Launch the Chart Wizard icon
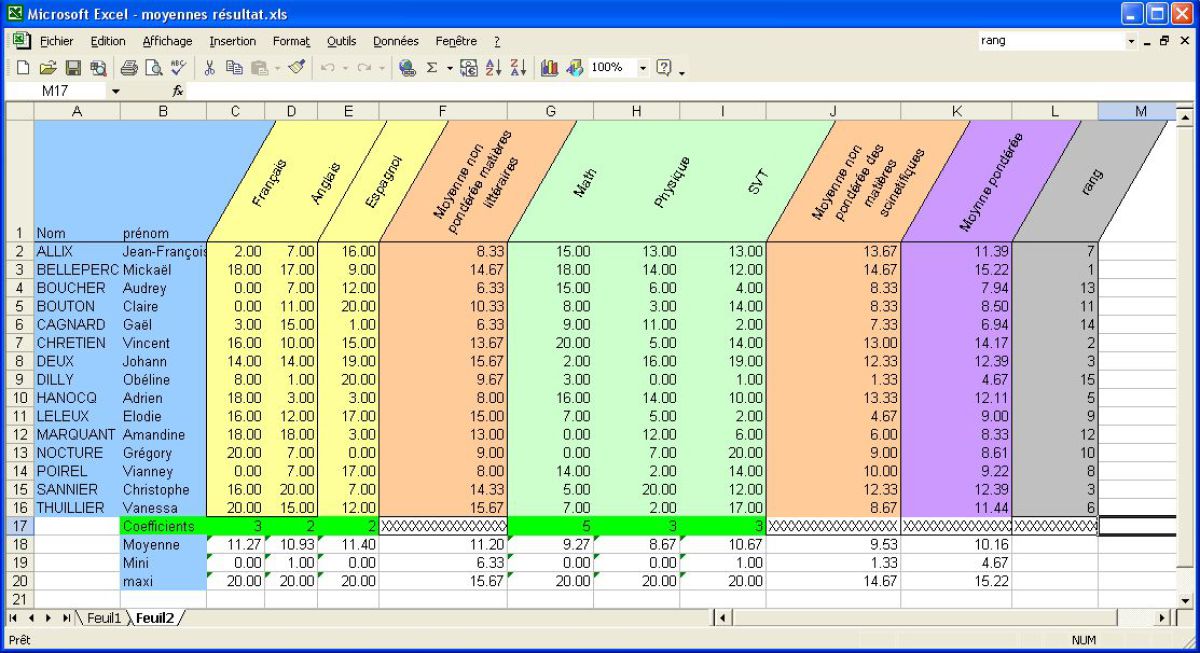Viewport: 1200px width, 653px height. coord(549,68)
